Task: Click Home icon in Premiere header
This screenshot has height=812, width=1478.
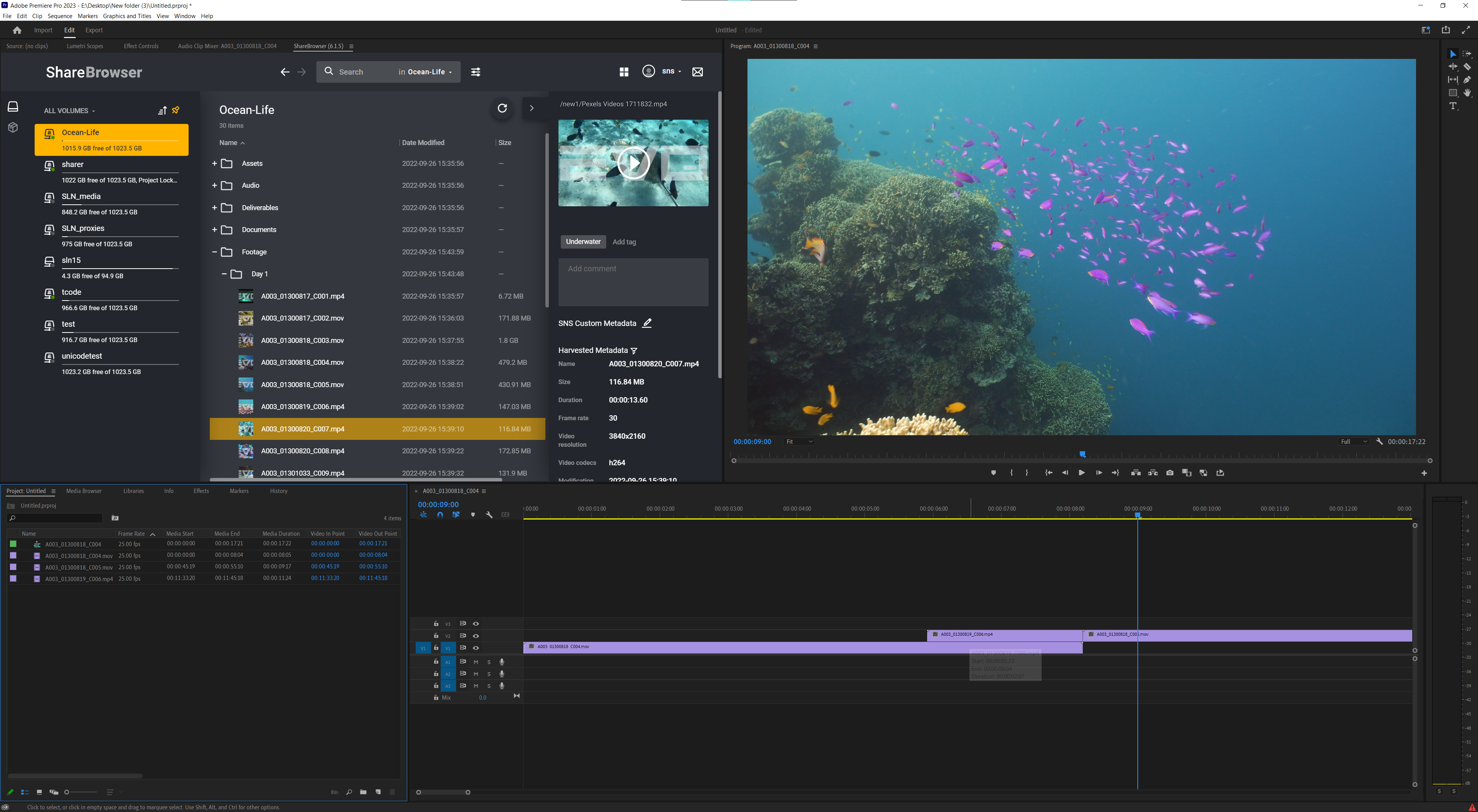Action: (x=17, y=30)
